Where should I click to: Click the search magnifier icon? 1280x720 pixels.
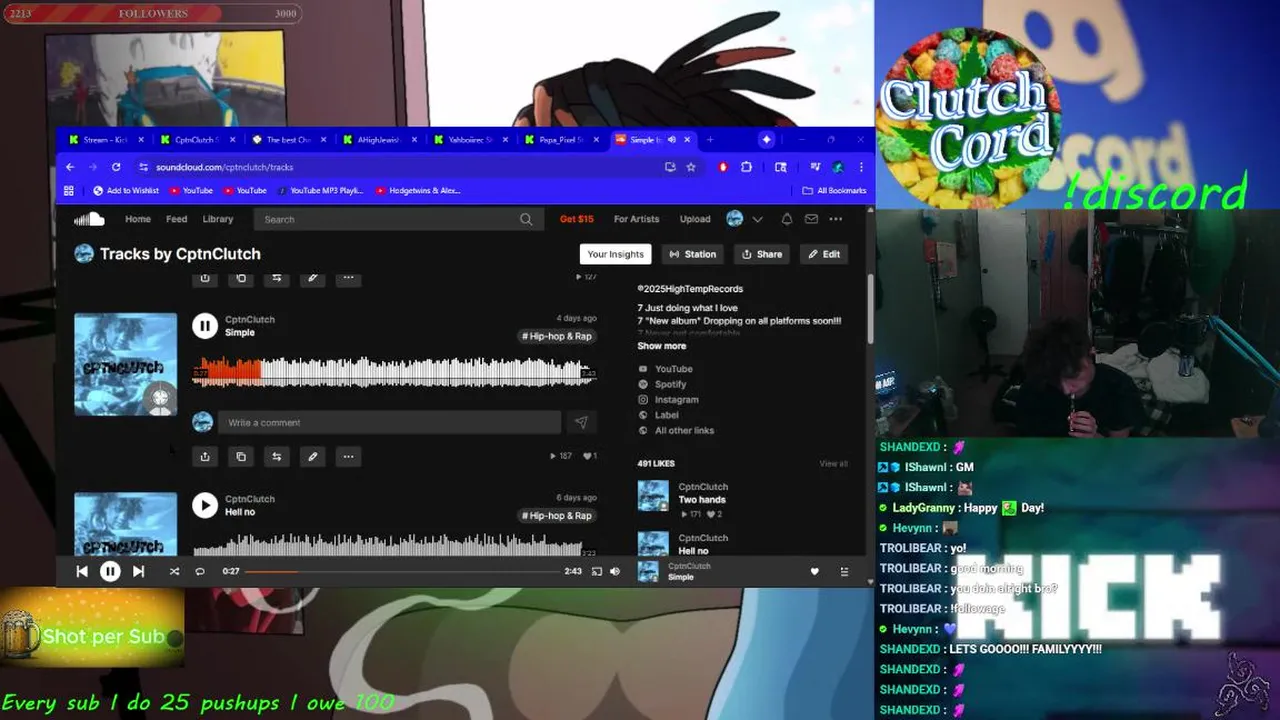click(527, 219)
